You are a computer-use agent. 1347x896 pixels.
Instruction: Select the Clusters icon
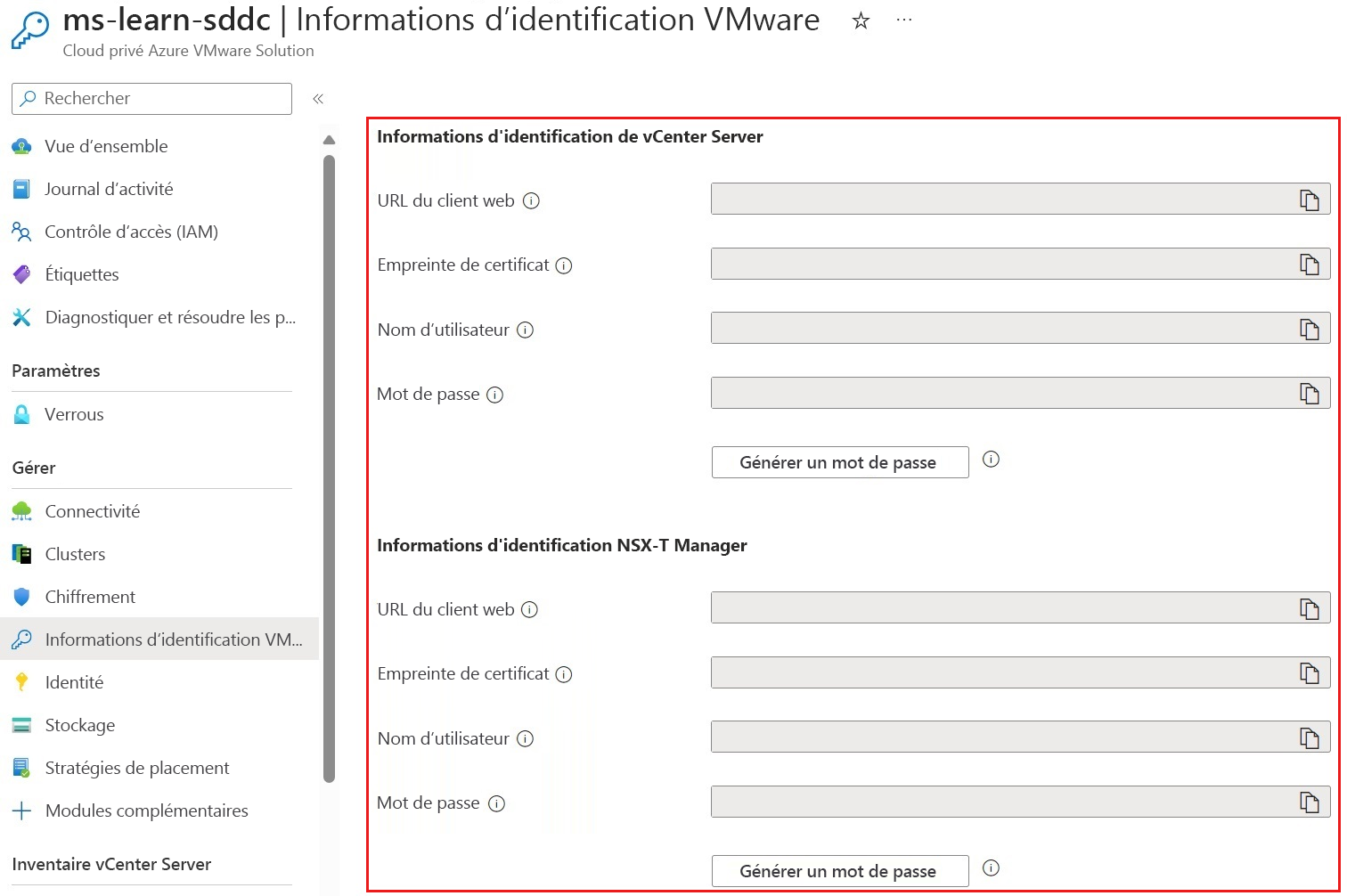(21, 554)
